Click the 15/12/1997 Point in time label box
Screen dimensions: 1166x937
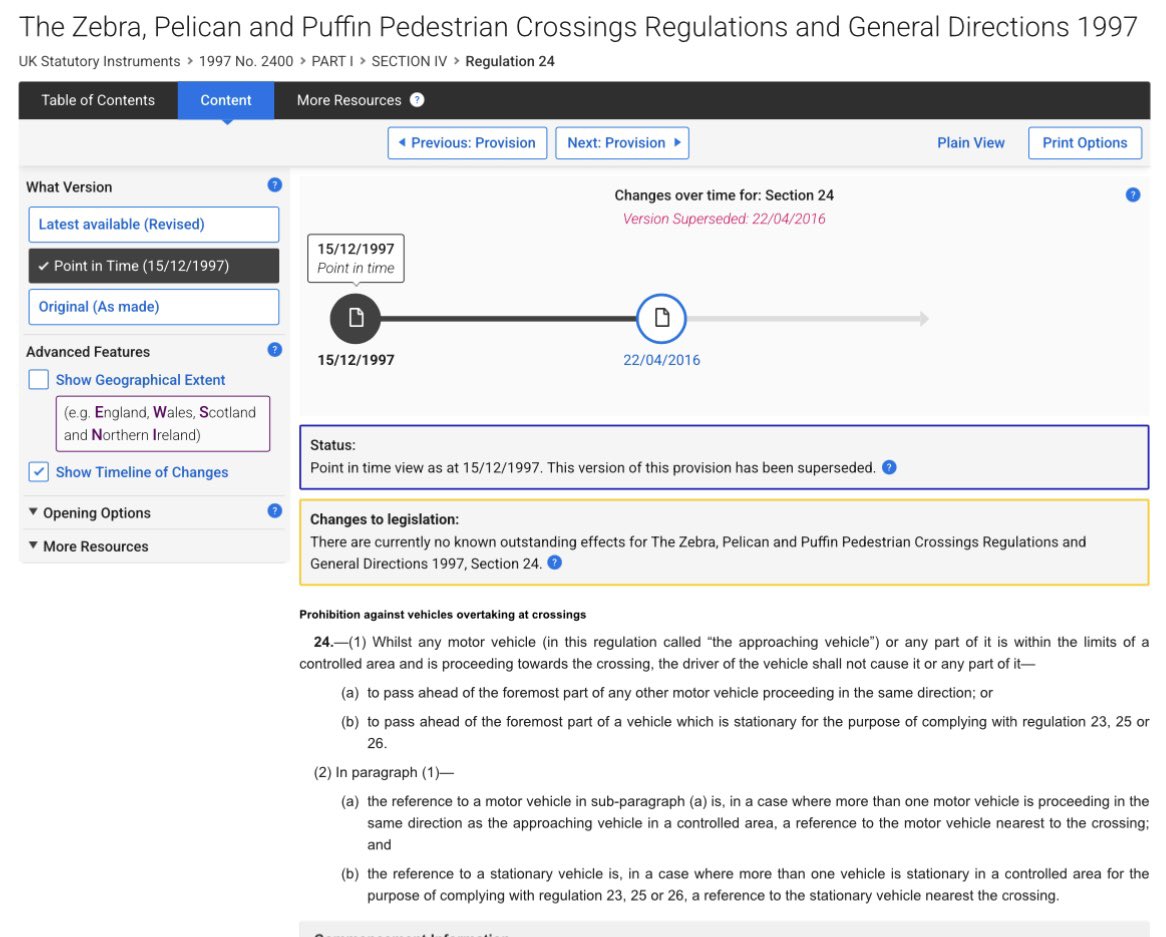coord(356,258)
